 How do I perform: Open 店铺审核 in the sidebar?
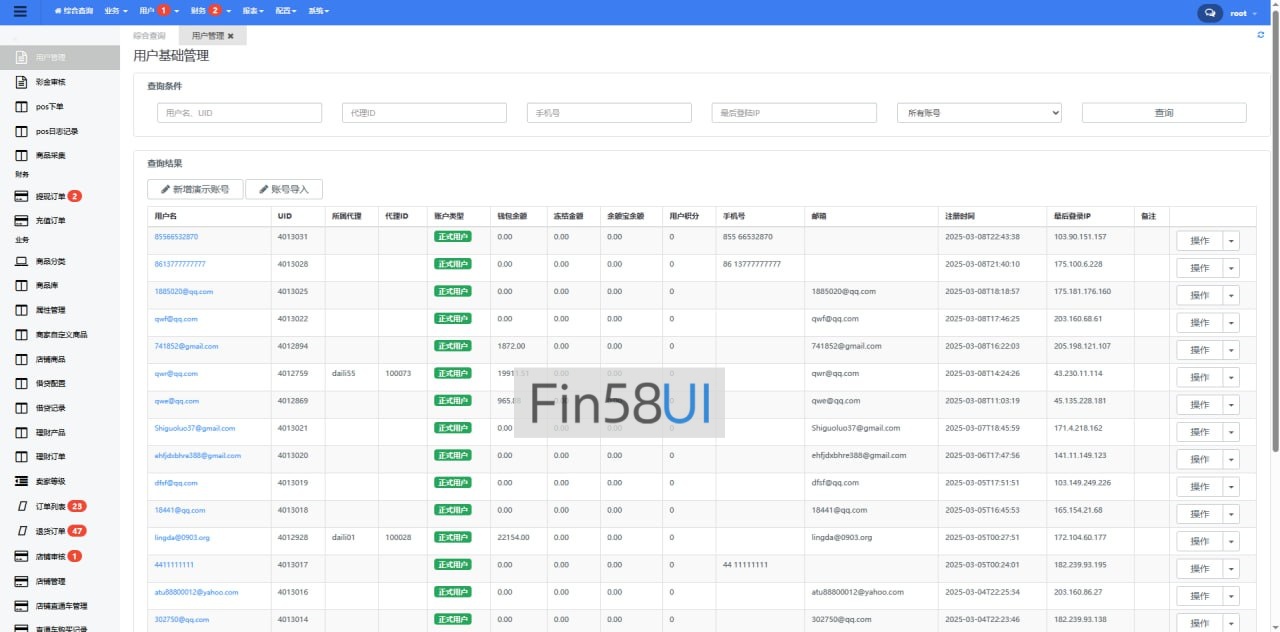click(50, 556)
